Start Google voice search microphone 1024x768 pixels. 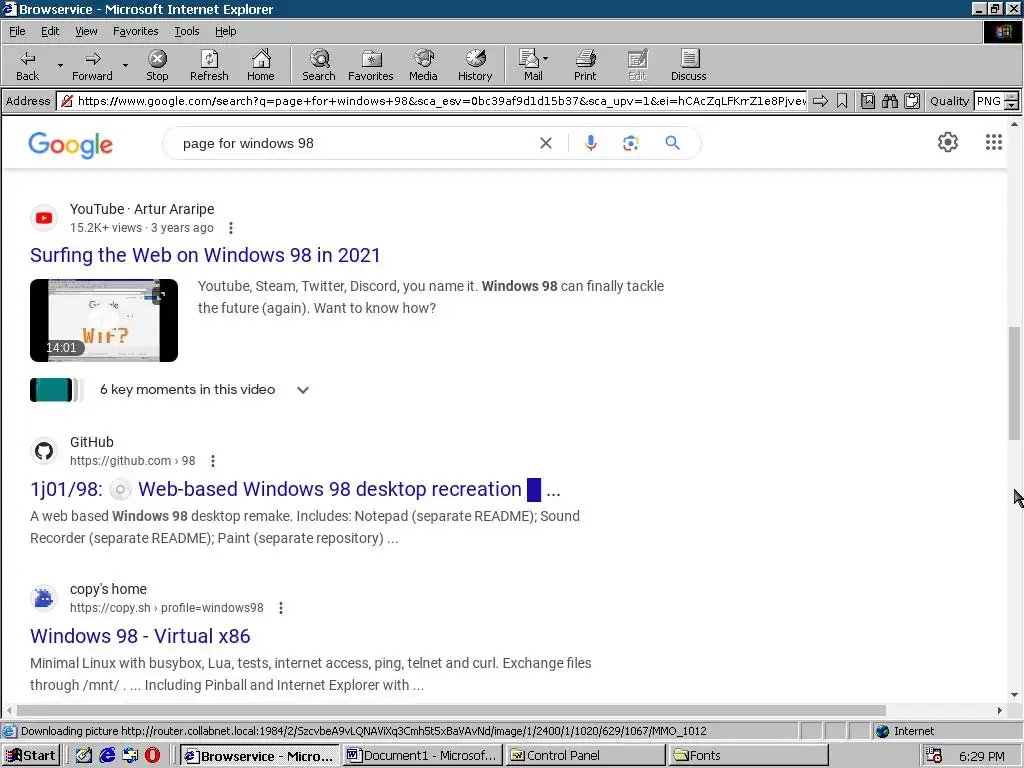pos(590,143)
